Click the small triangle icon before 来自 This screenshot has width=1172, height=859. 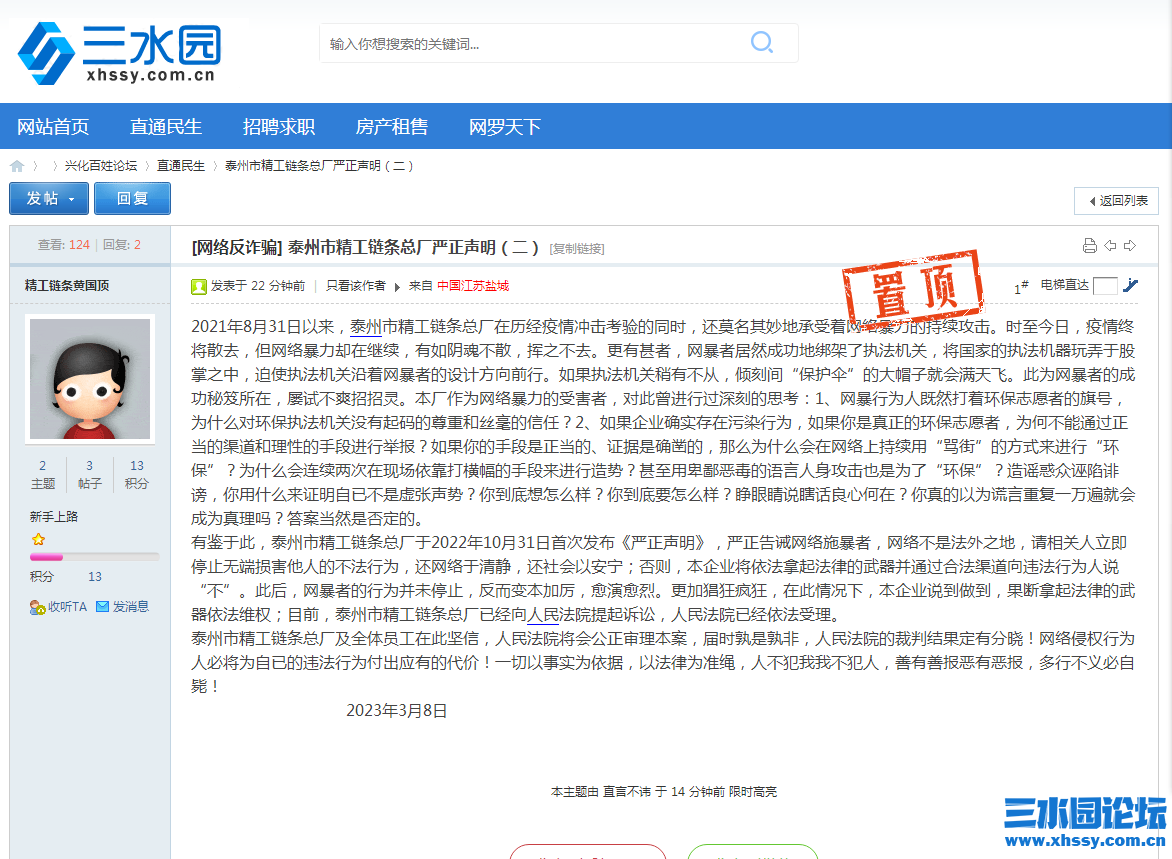[397, 286]
